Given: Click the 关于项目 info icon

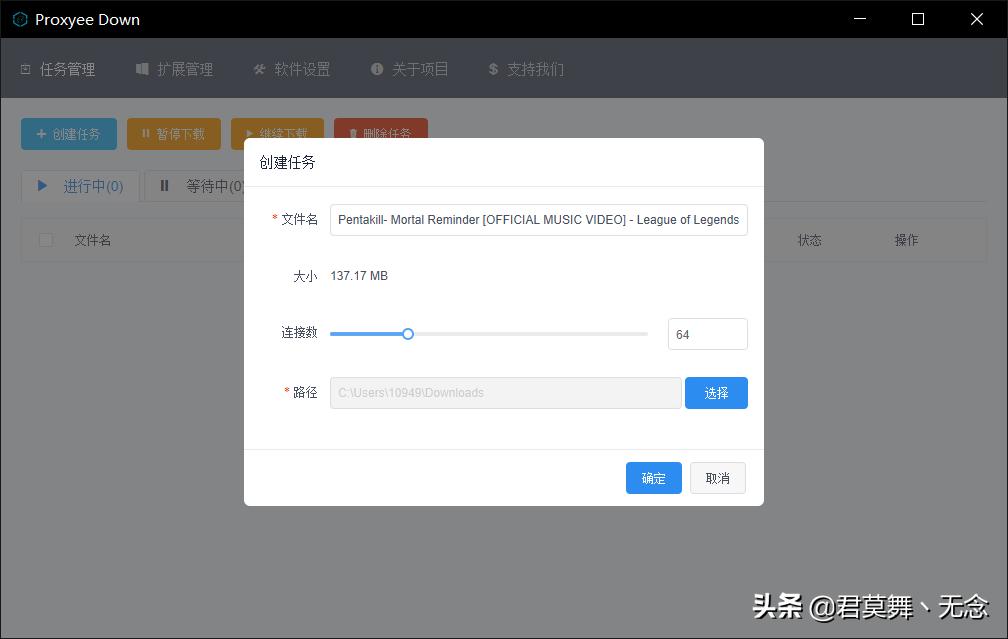Looking at the screenshot, I should pyautogui.click(x=377, y=69).
